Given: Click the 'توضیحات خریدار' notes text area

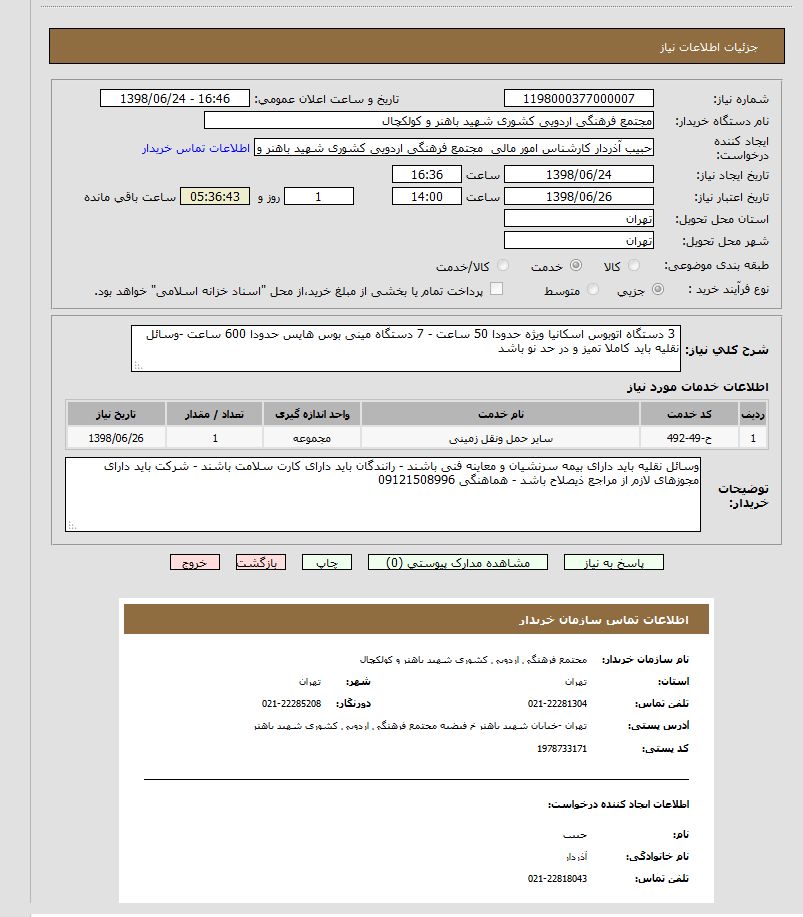Looking at the screenshot, I should [x=383, y=494].
